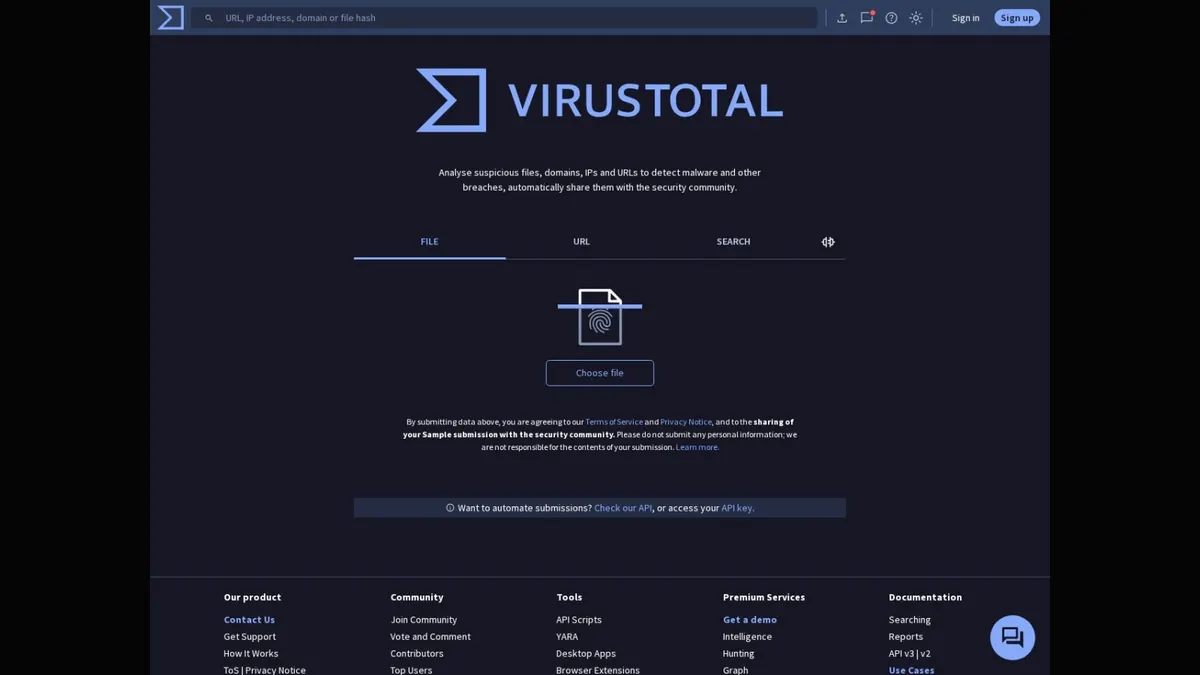Open the Sign in link
Image resolution: width=1200 pixels, height=675 pixels.
tap(966, 18)
